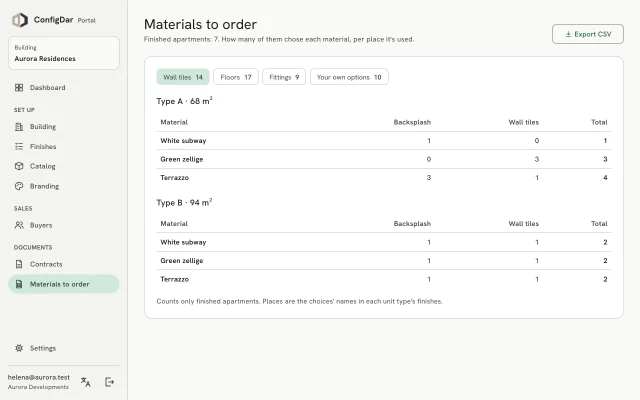
Task: Click White subway in Type B table
Action: [183, 242]
